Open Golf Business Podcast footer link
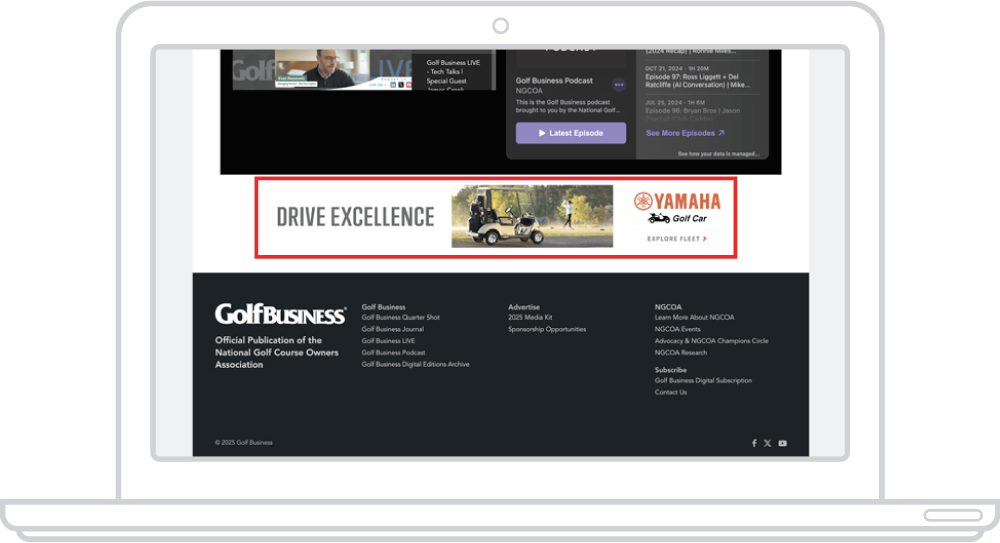 (393, 352)
